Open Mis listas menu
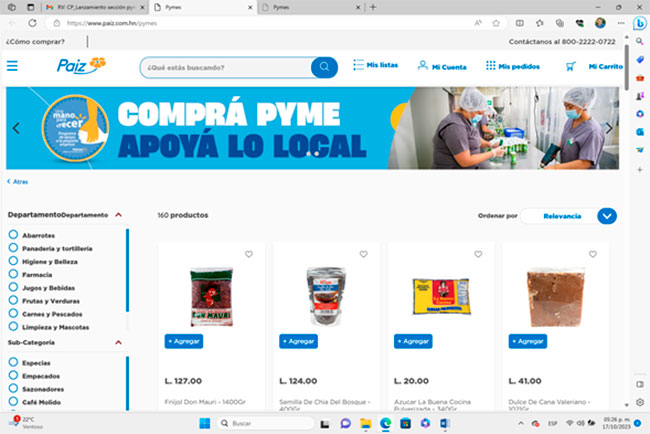The width and height of the screenshot is (650, 434). coord(375,66)
